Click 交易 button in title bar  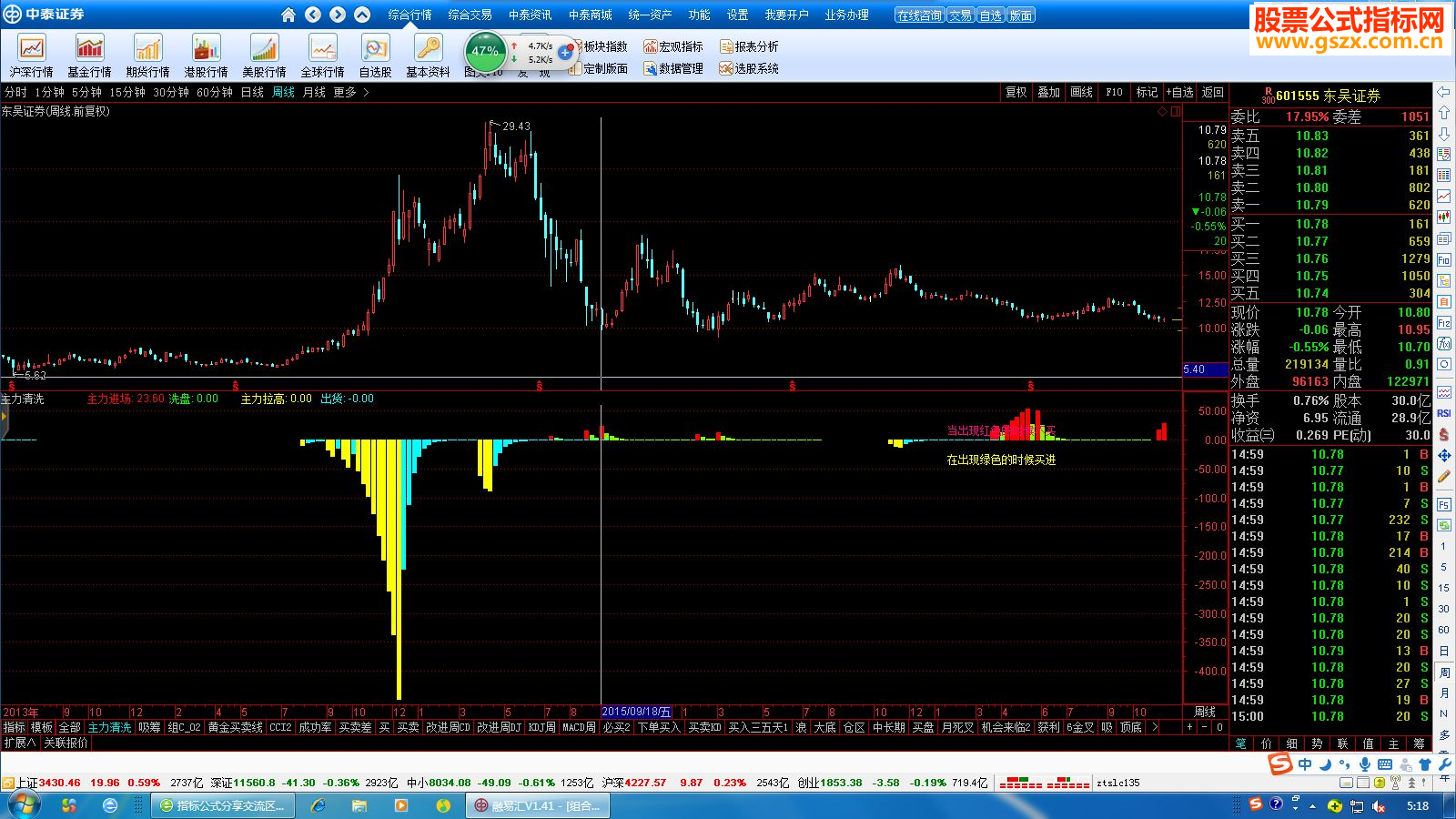click(960, 15)
